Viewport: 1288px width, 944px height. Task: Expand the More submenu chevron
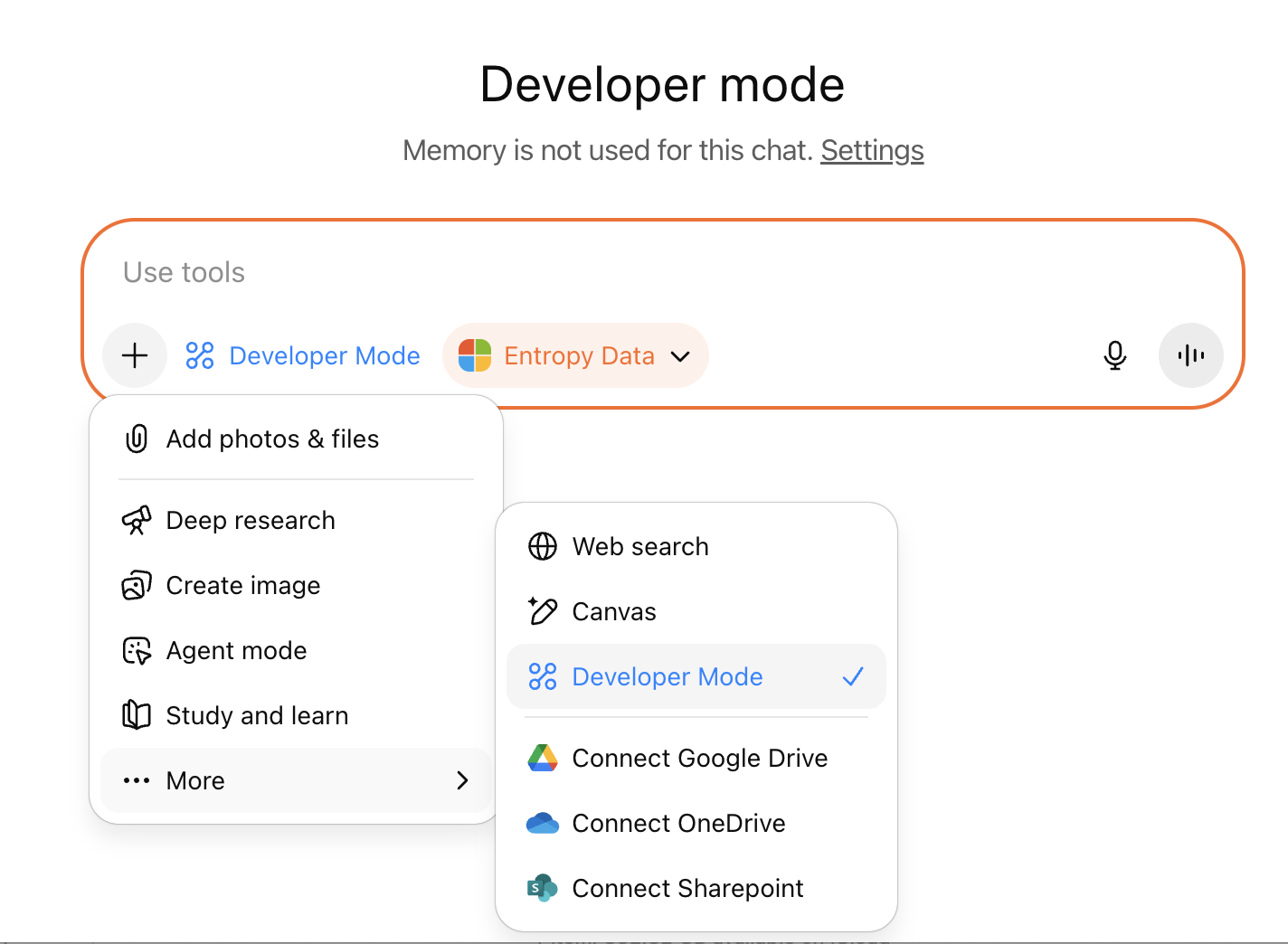tap(462, 780)
